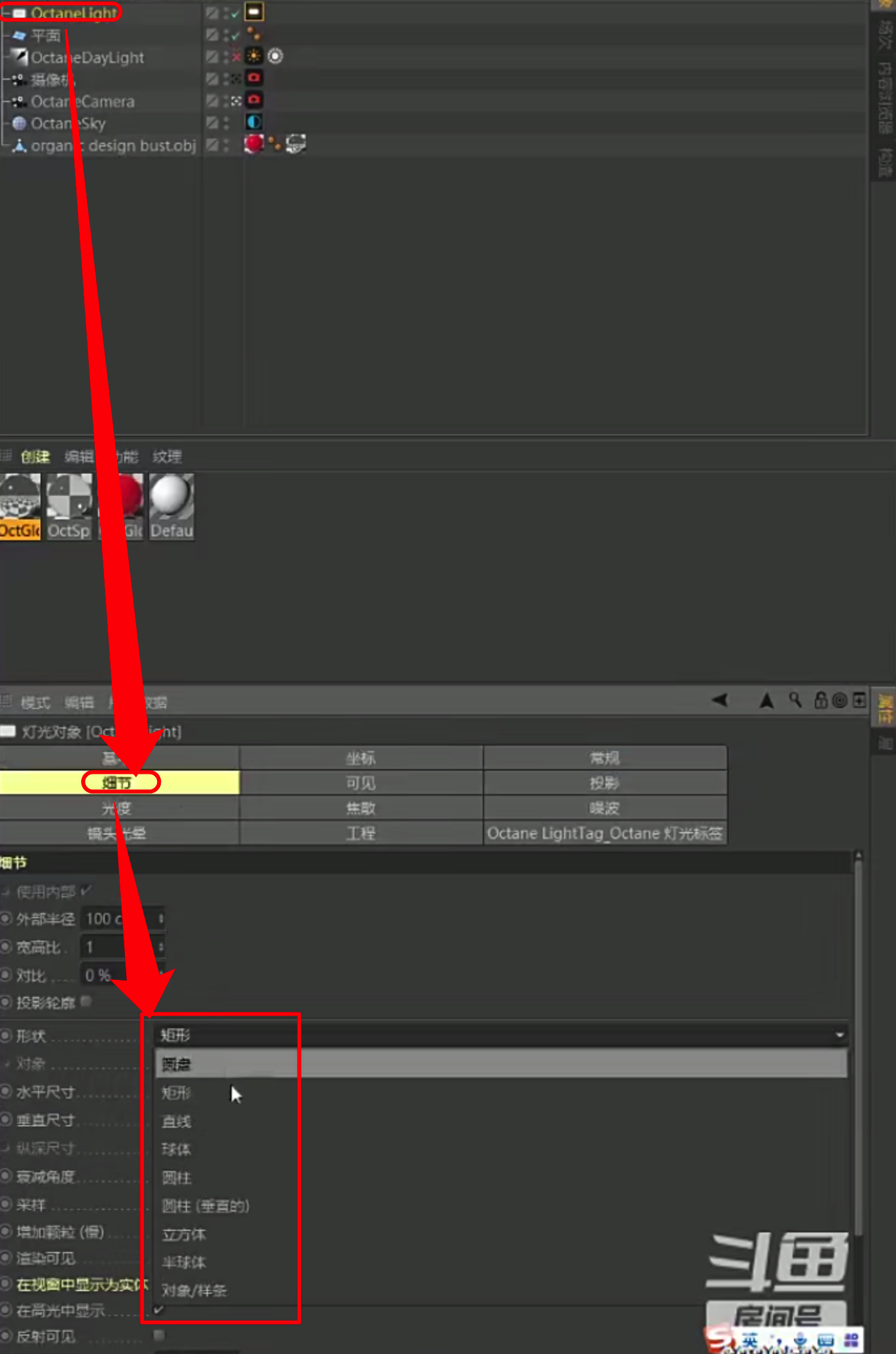Select the red glossy material thumbnail
The height and width of the screenshot is (1354, 896).
pos(122,507)
